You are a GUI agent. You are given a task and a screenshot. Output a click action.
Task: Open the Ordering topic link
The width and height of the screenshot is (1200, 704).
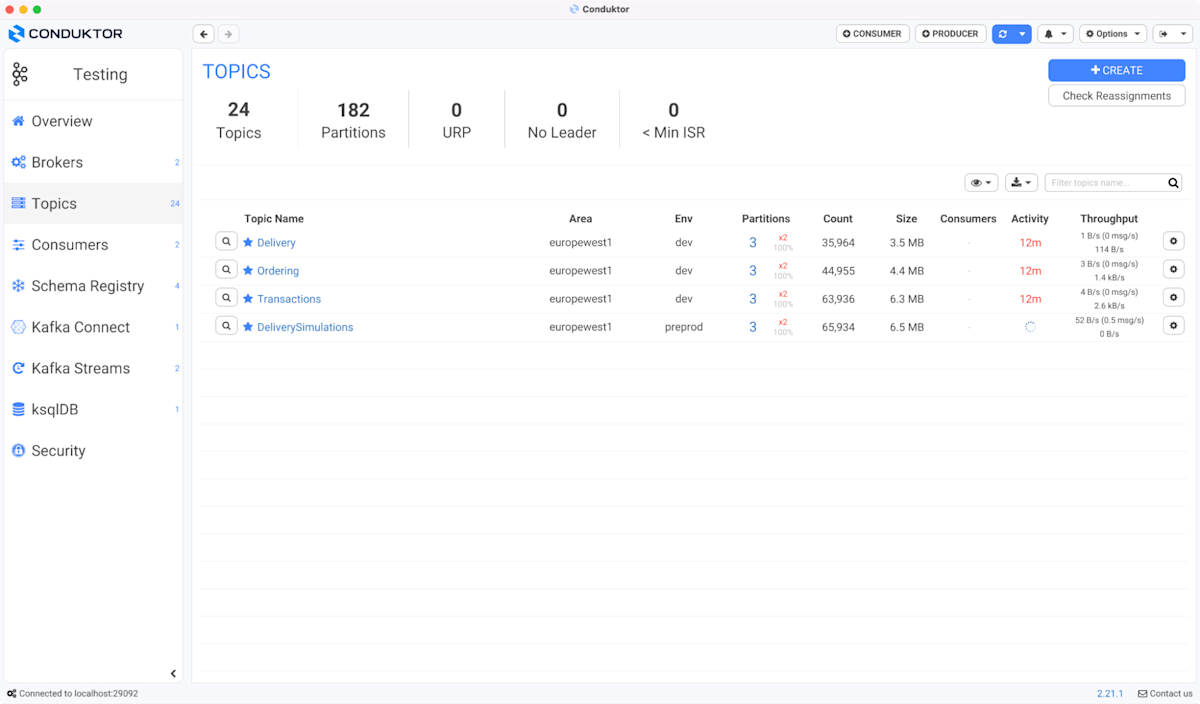click(x=278, y=271)
